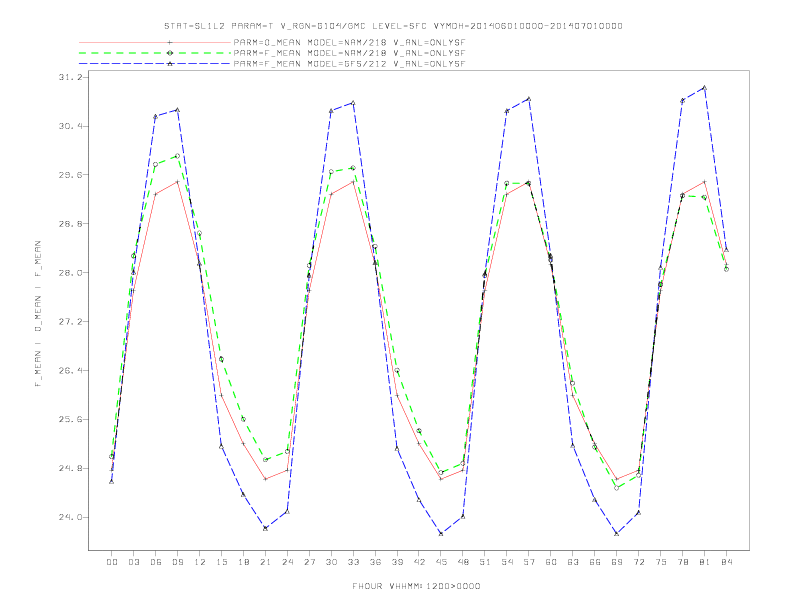Viewport: 792px width, 612px height.
Task: Click the y-axis tick label 27.2
Action: click(70, 322)
